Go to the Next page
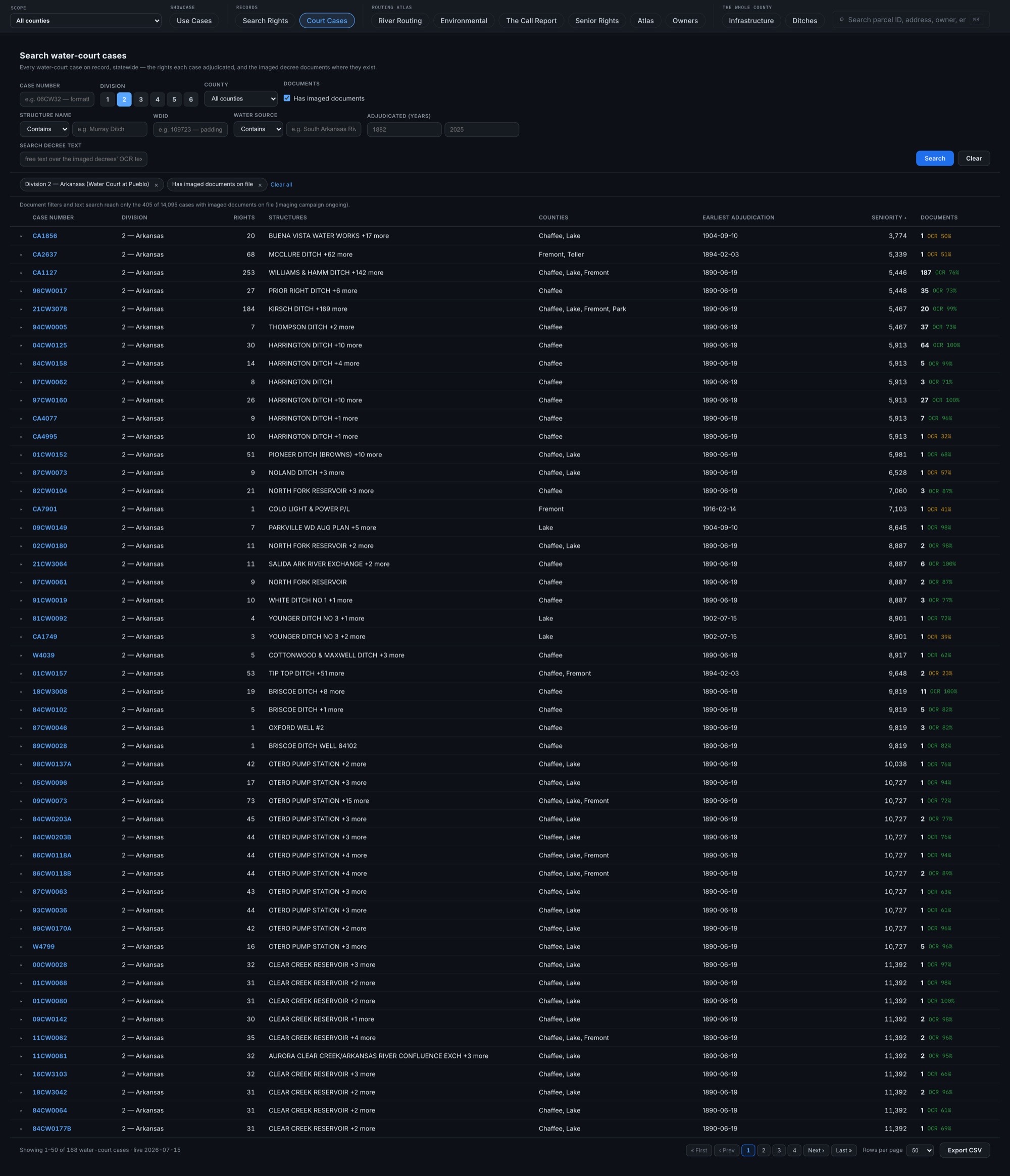 click(816, 1150)
